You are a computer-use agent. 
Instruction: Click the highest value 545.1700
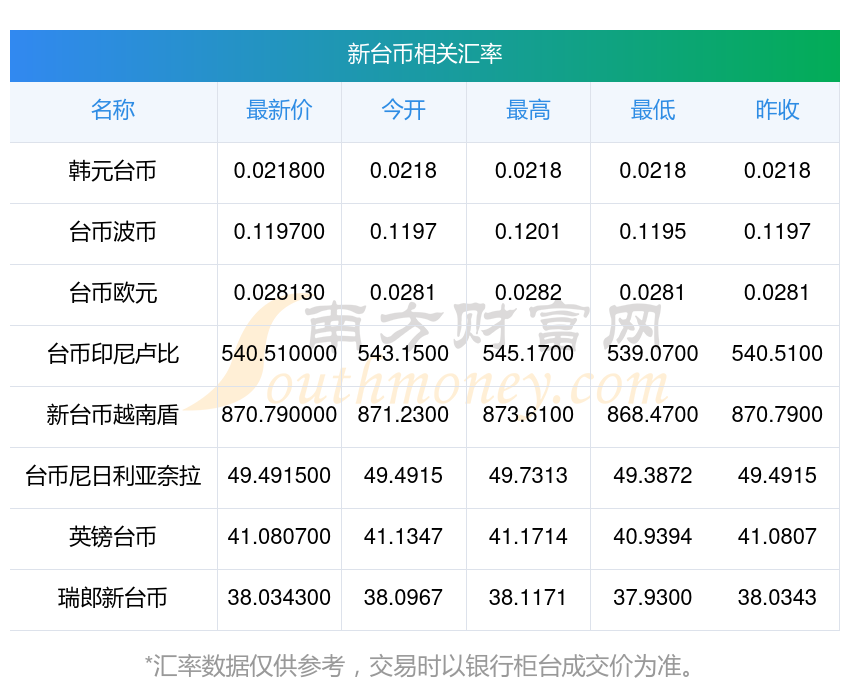click(x=528, y=354)
